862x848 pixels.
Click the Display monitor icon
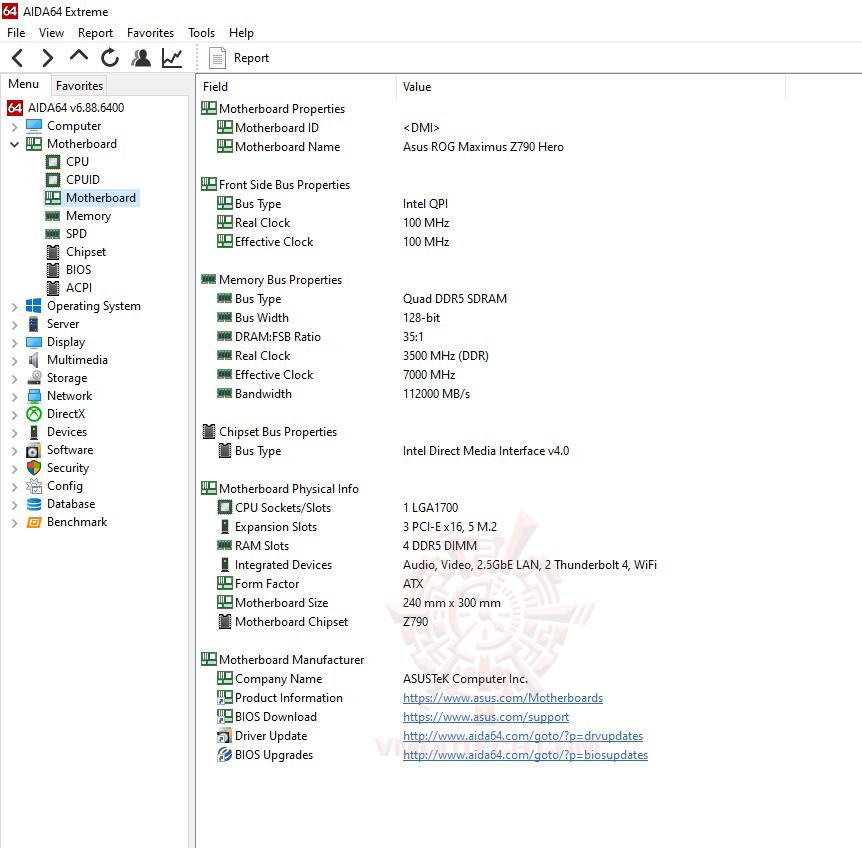coord(34,342)
